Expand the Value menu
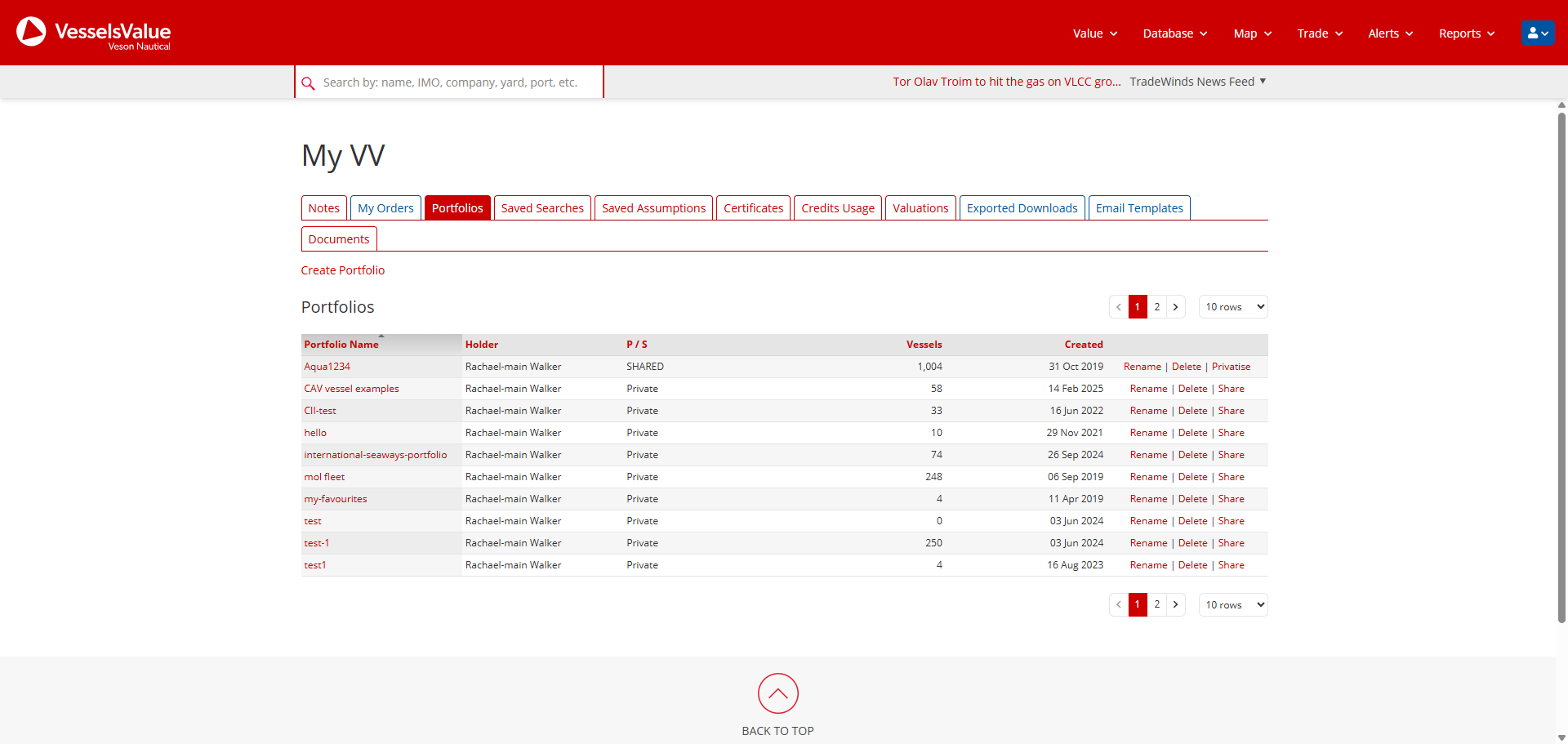This screenshot has width=1568, height=744. (1094, 33)
